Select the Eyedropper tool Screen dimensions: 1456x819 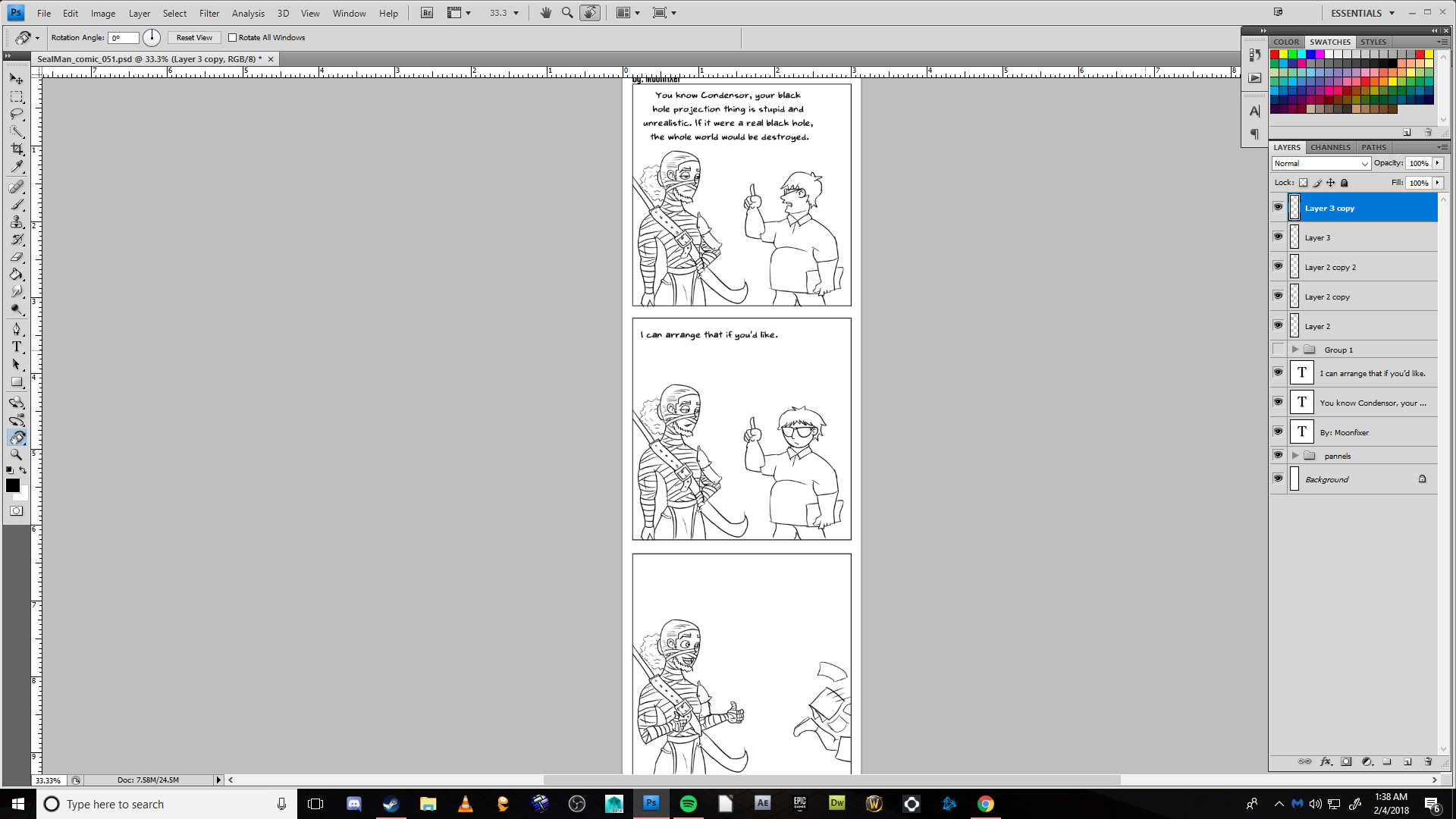coord(17,167)
